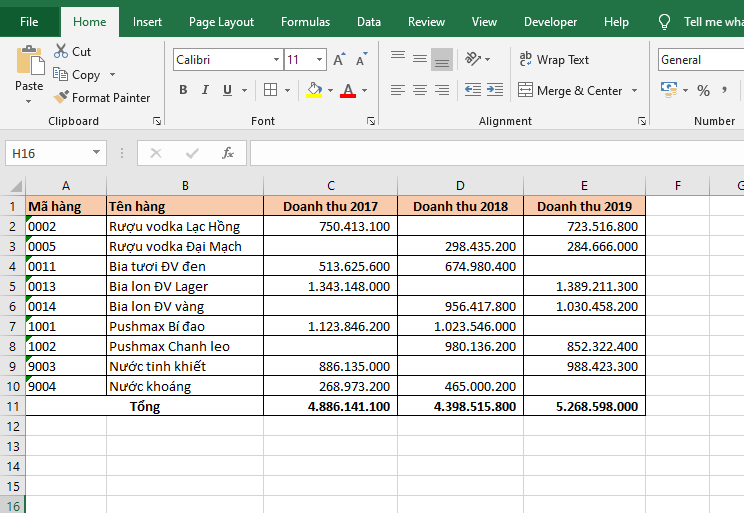Toggle Bold formatting

tap(183, 90)
